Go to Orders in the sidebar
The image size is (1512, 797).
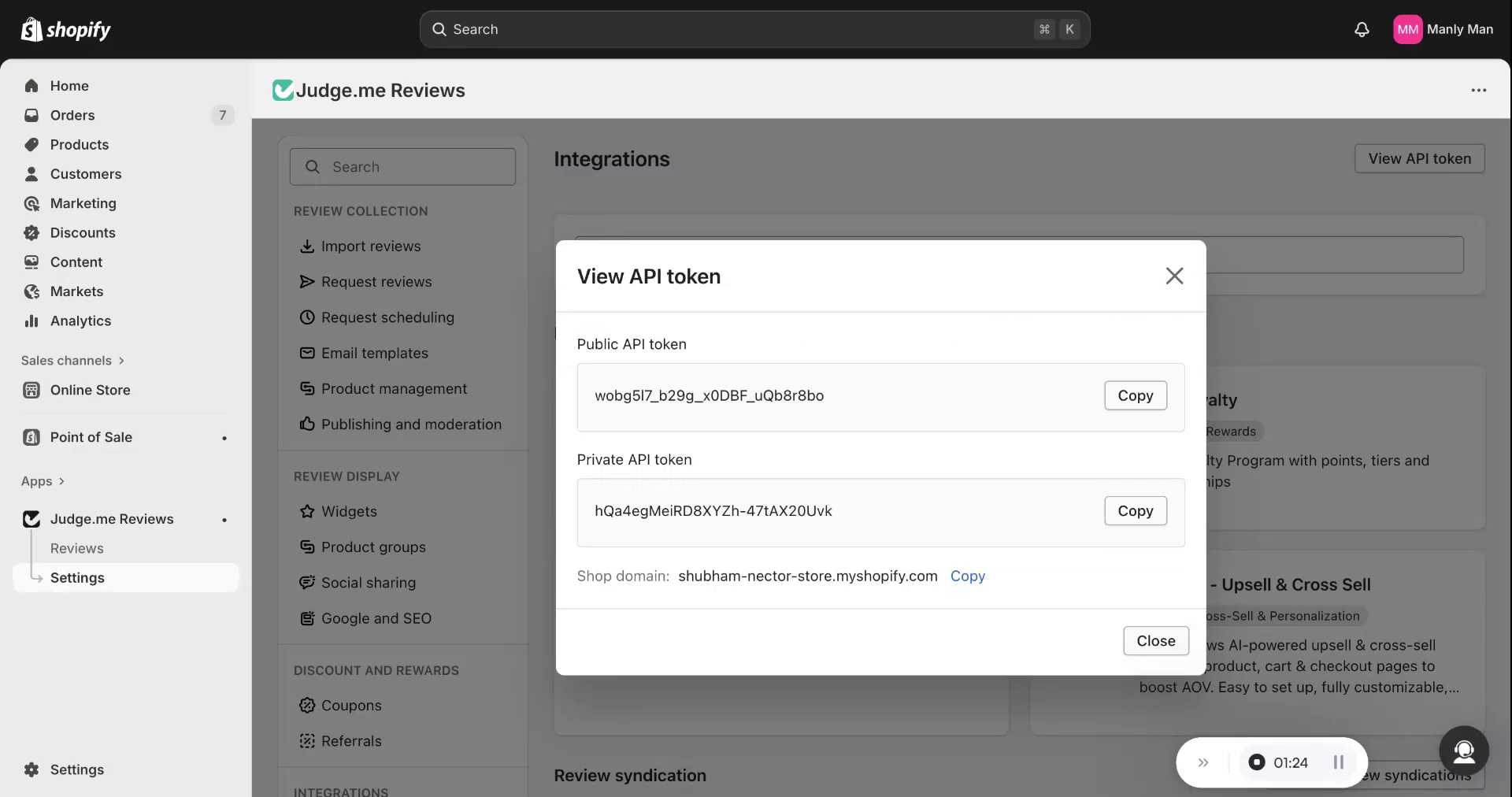[x=72, y=115]
